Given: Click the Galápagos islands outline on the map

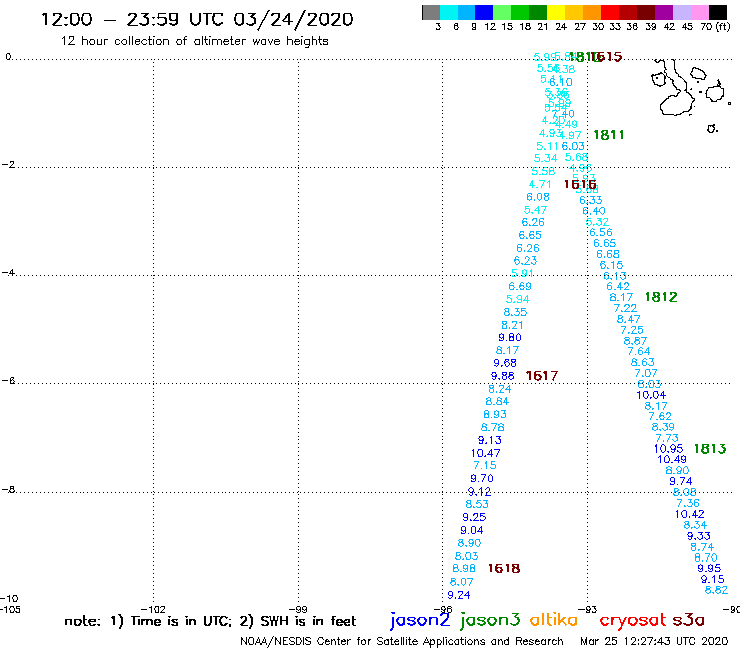Looking at the screenshot, I should 691,96.
